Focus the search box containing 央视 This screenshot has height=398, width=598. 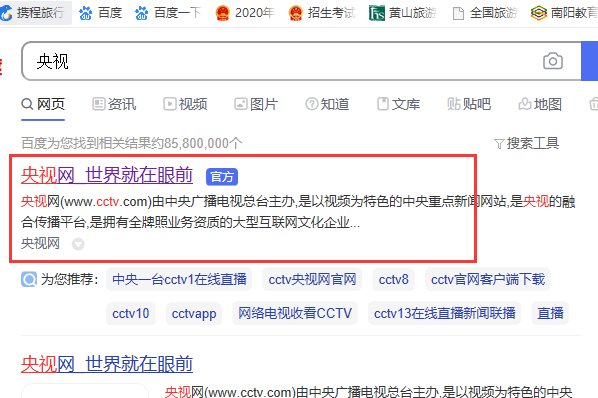point(301,61)
